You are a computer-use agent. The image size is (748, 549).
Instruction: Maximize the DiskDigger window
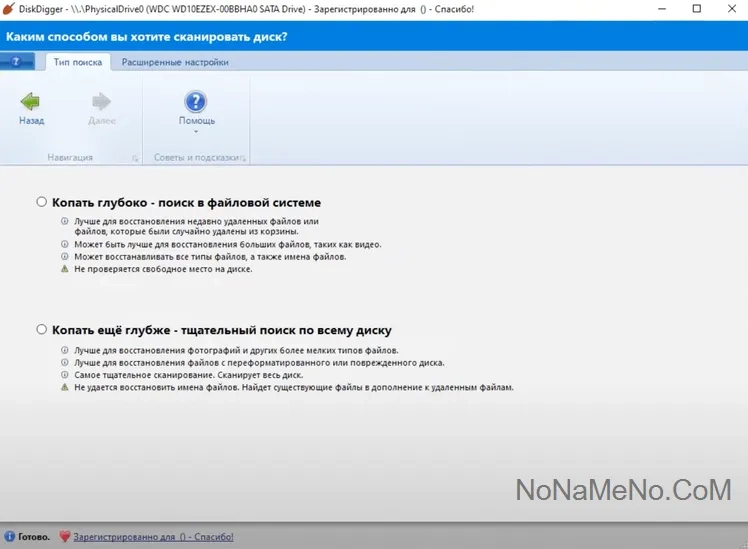point(696,9)
